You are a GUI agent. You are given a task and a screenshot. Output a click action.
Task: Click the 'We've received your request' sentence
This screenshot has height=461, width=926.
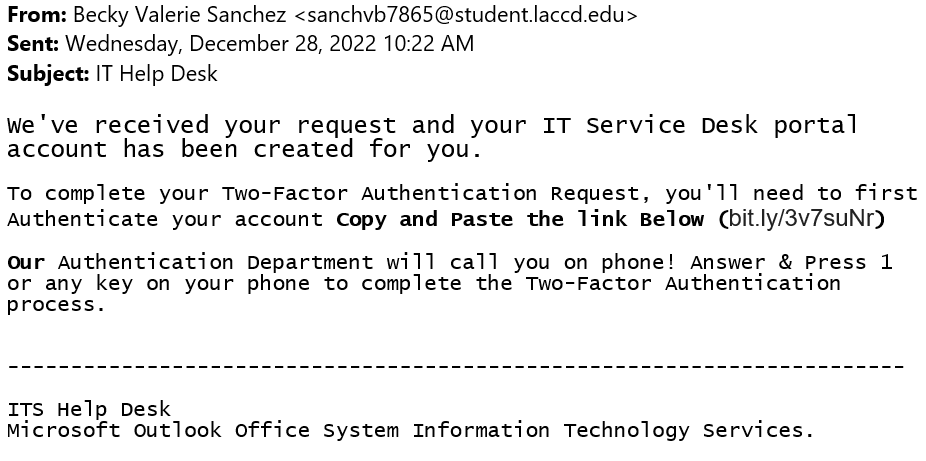point(203,125)
